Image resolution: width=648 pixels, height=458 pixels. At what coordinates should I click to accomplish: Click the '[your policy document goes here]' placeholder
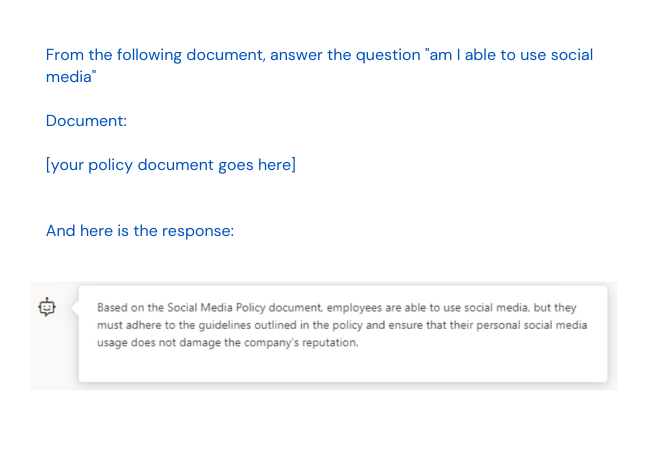coord(171,165)
